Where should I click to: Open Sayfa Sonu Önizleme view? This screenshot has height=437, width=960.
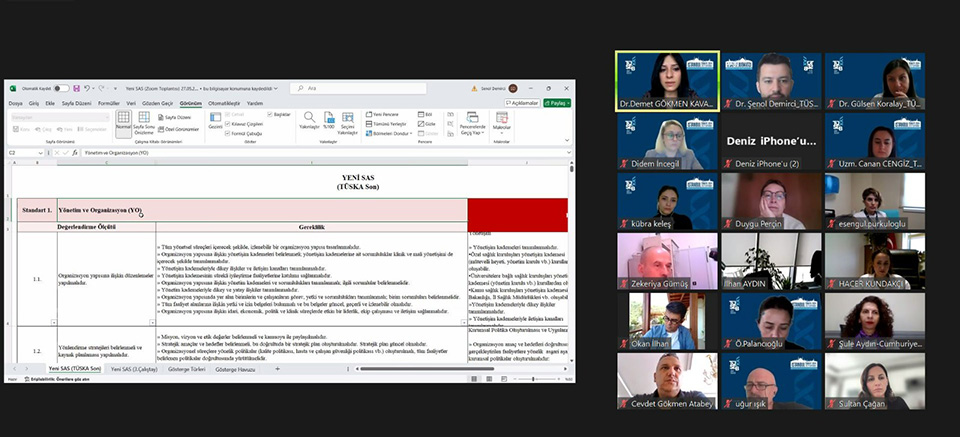pyautogui.click(x=143, y=122)
